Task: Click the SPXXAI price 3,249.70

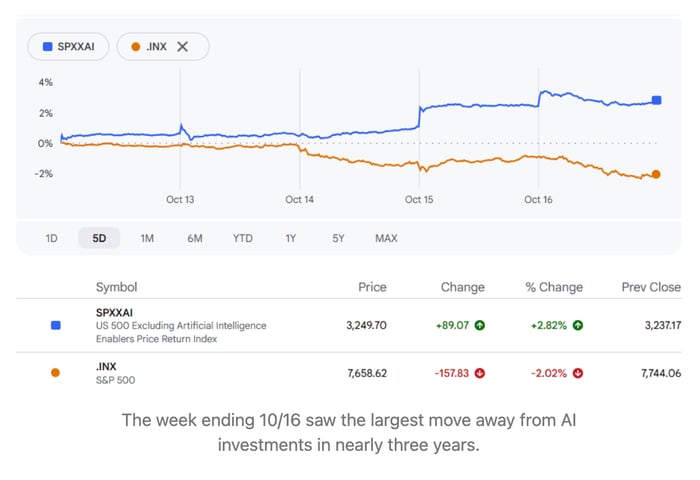Action: tap(367, 325)
